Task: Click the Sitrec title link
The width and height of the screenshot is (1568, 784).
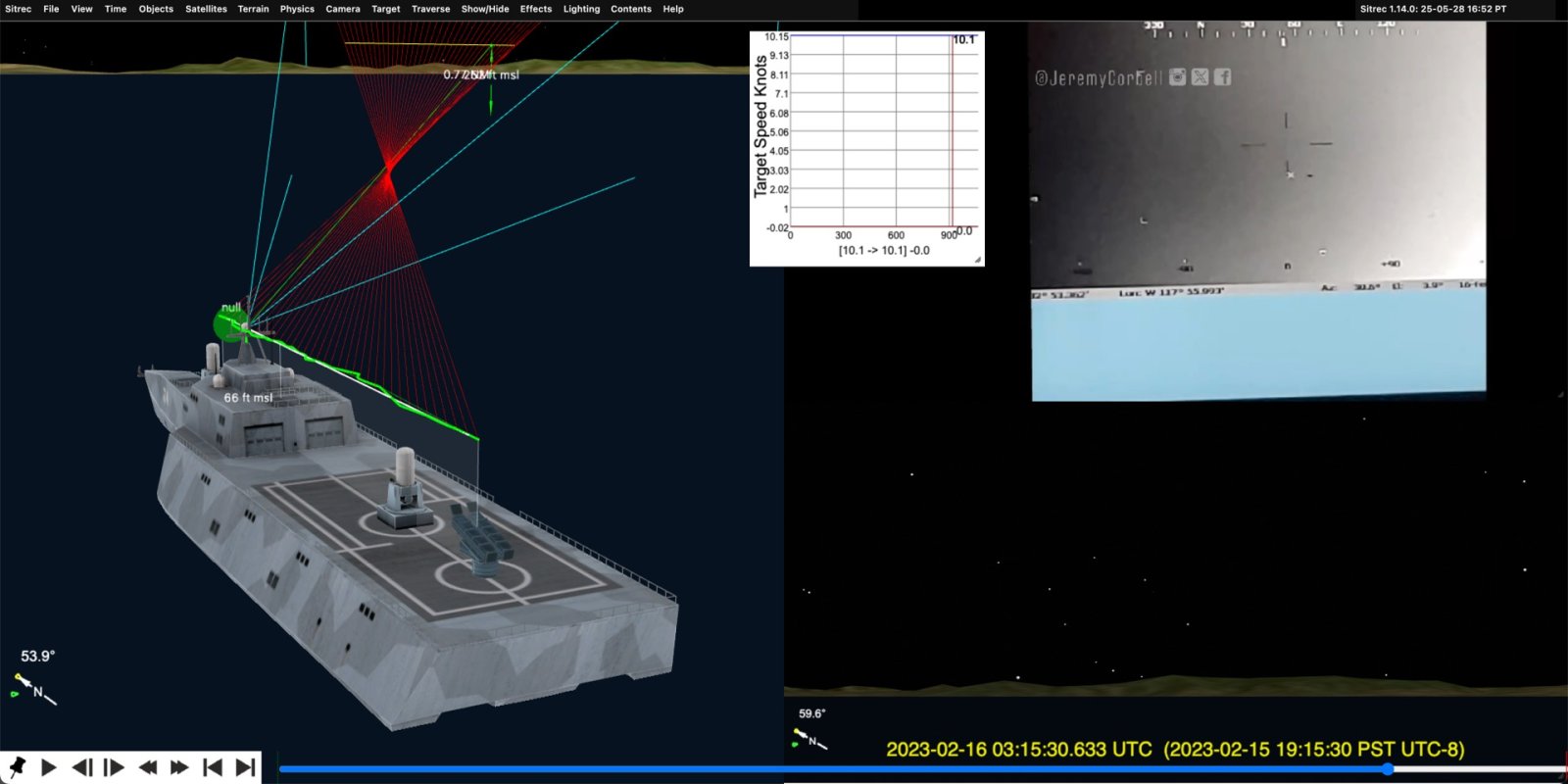Action: pos(18,9)
